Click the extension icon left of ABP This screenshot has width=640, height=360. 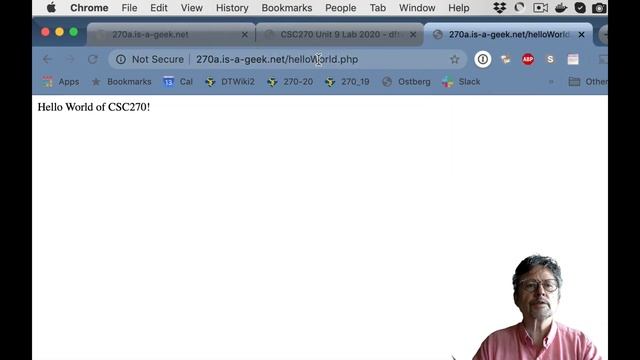coord(505,60)
